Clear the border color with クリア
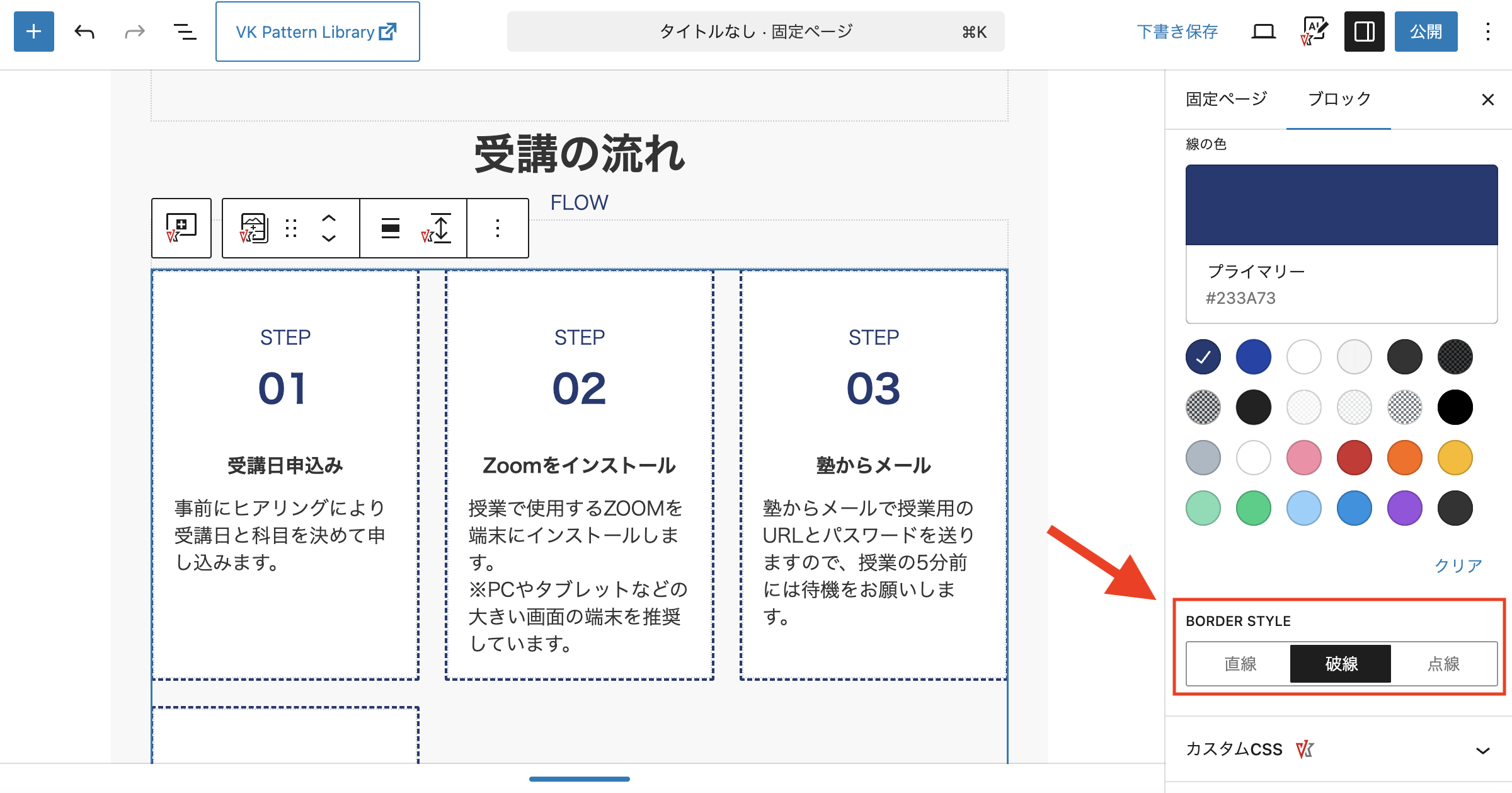The image size is (1512, 793). [x=1458, y=565]
